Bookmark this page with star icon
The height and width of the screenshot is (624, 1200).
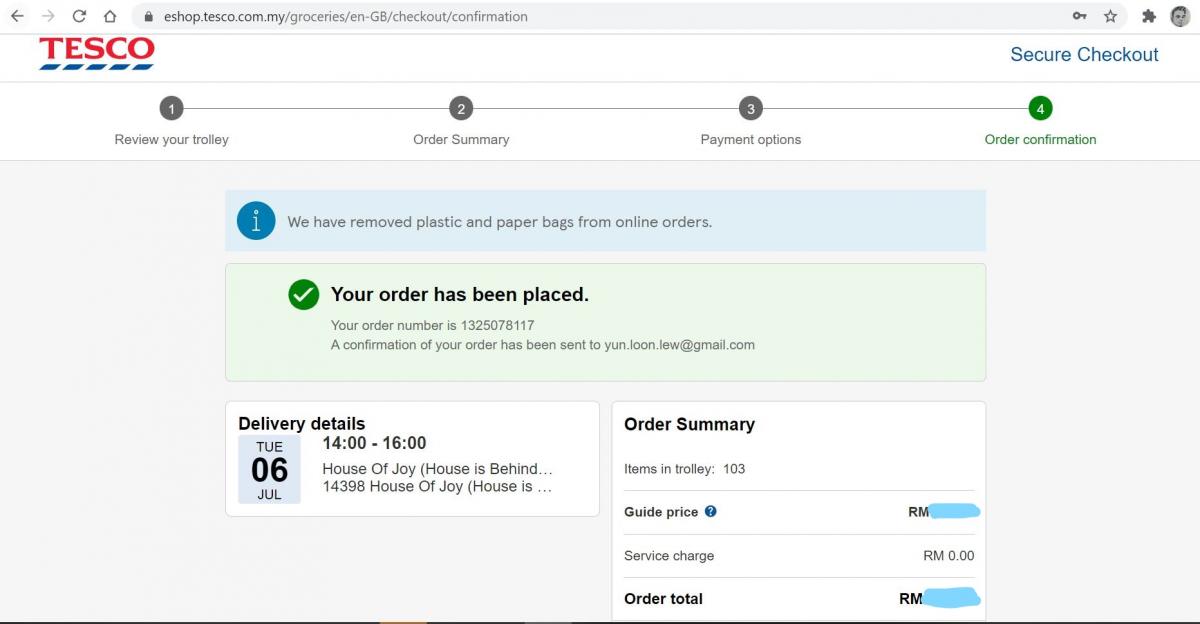(1110, 16)
